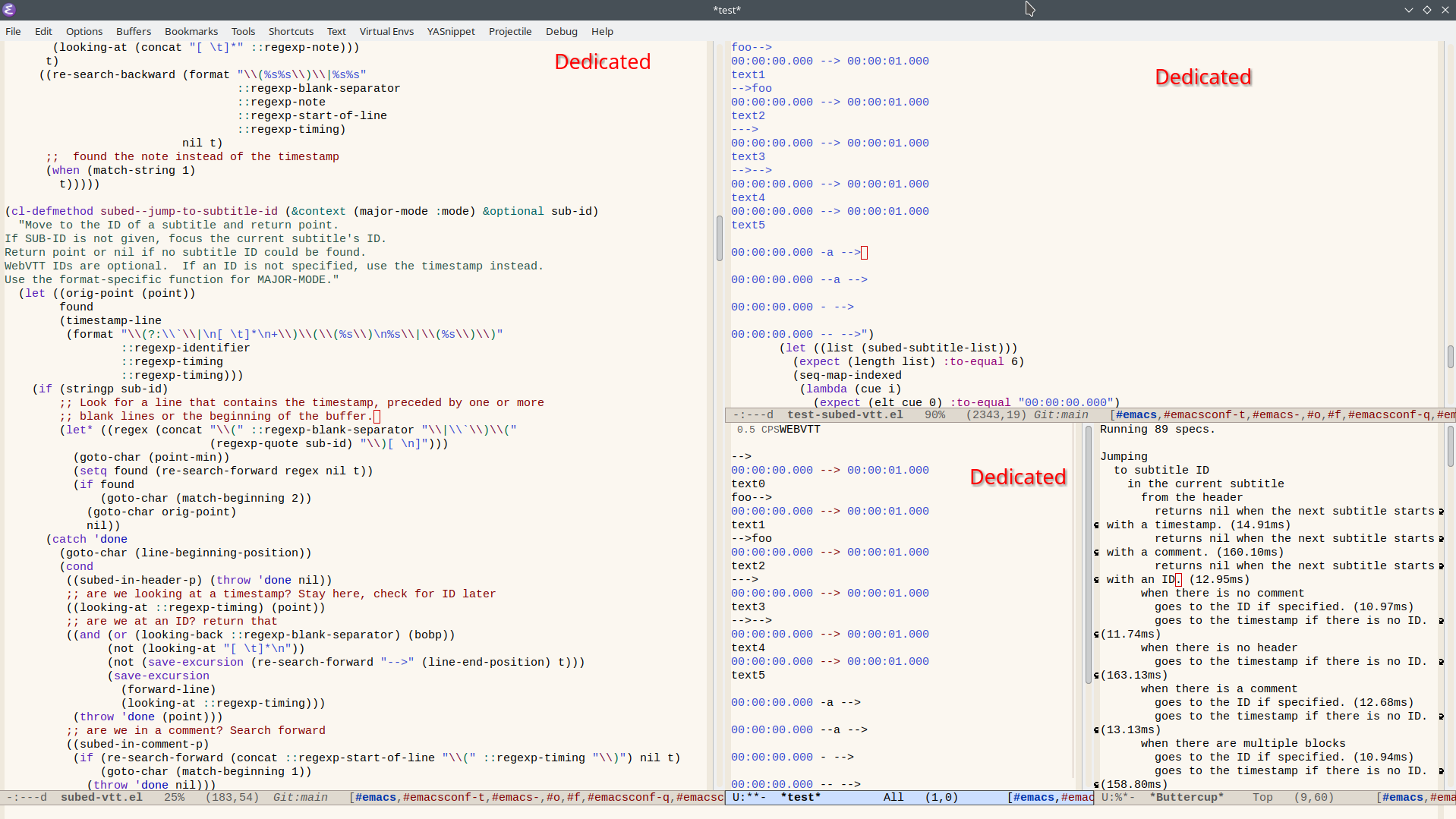Click the #emacs channel in the test-subed-vtt.el mode line

pyautogui.click(x=1136, y=414)
